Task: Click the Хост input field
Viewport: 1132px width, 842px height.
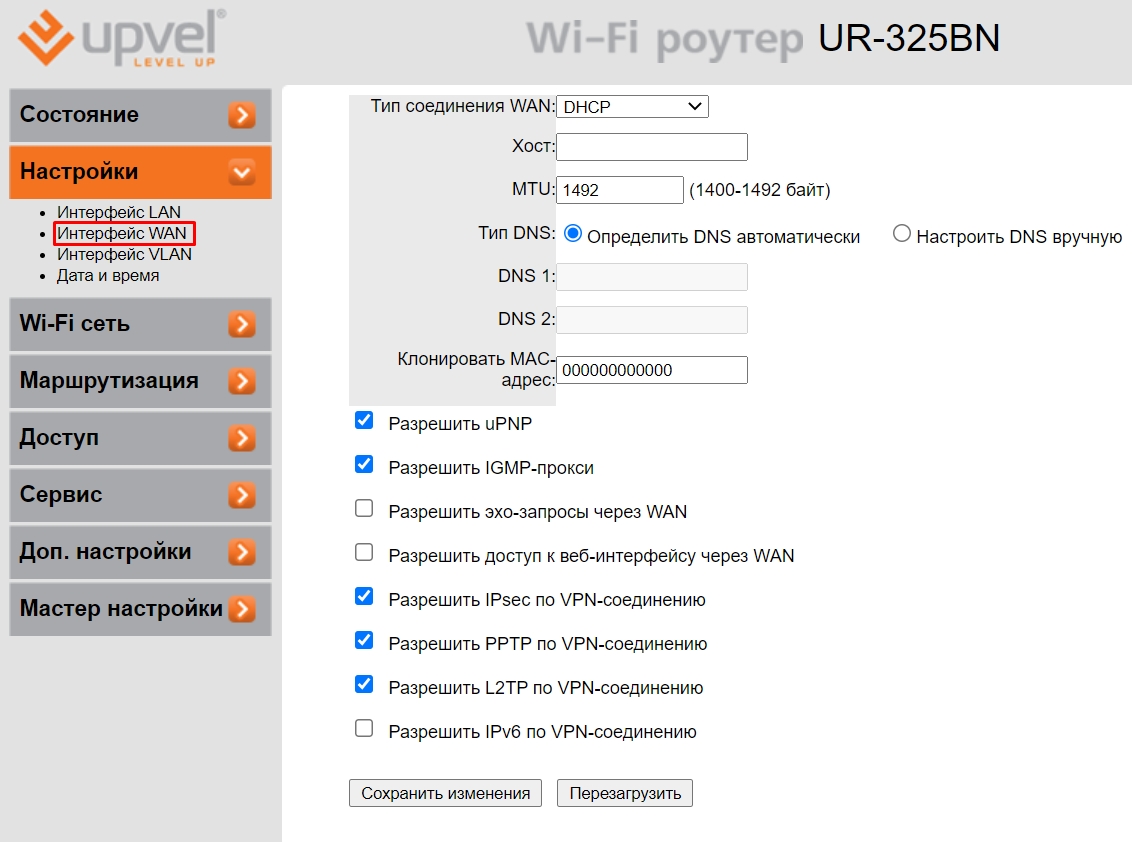Action: 652,147
